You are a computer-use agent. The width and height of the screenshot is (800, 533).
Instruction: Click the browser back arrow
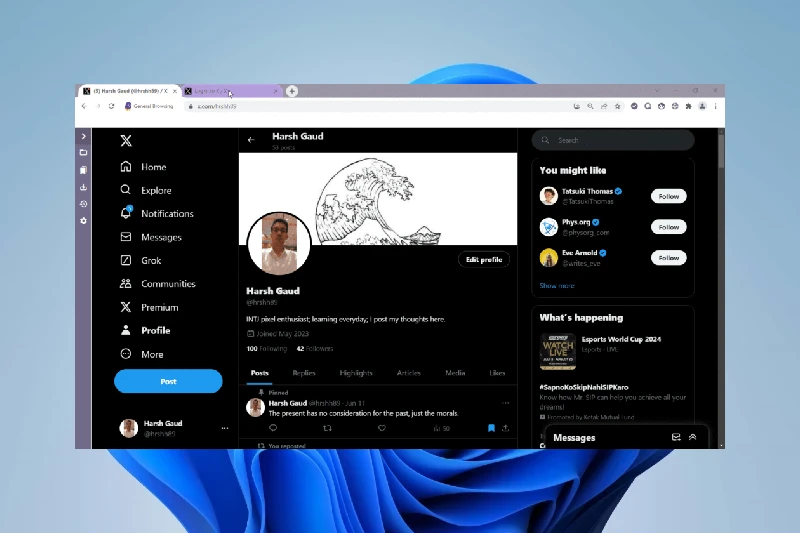(84, 106)
